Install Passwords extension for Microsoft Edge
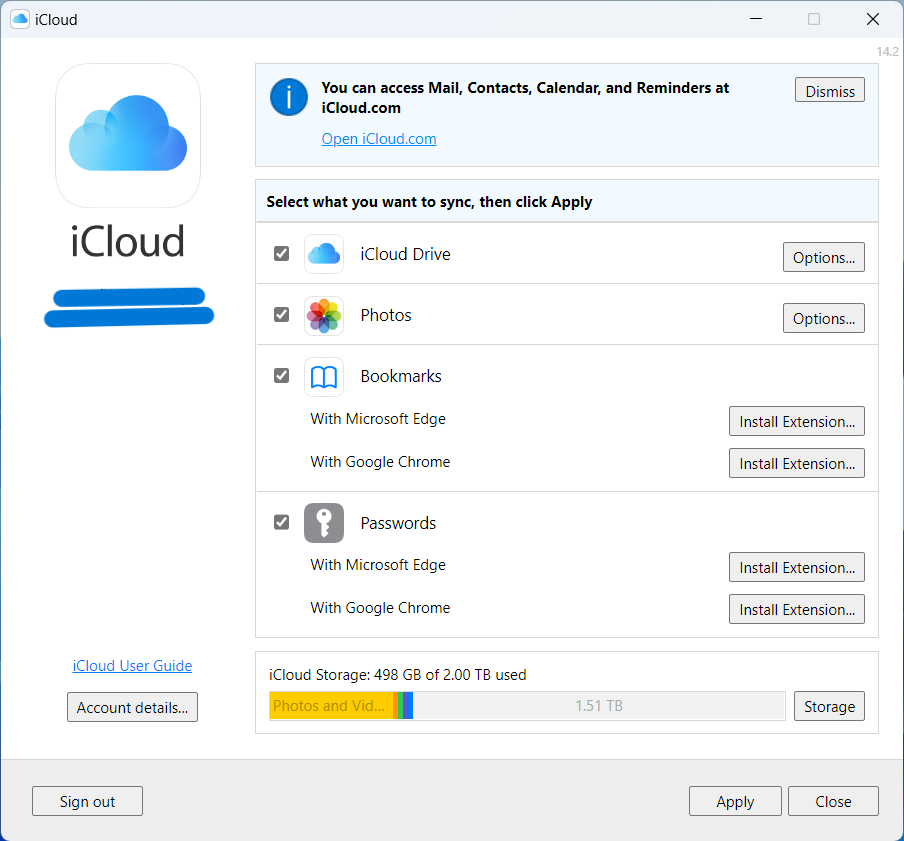Viewport: 904px width, 841px height. (797, 567)
